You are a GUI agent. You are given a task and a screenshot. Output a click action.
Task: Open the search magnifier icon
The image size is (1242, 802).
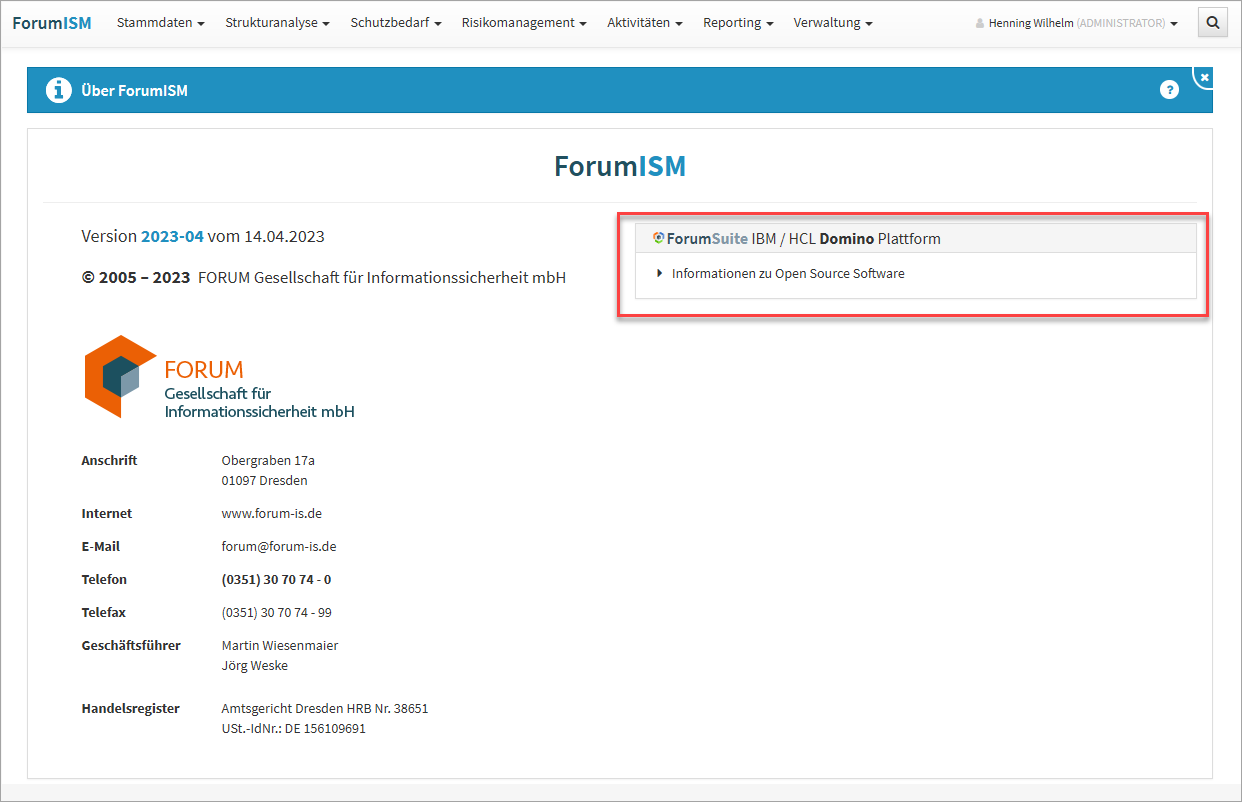click(1212, 22)
